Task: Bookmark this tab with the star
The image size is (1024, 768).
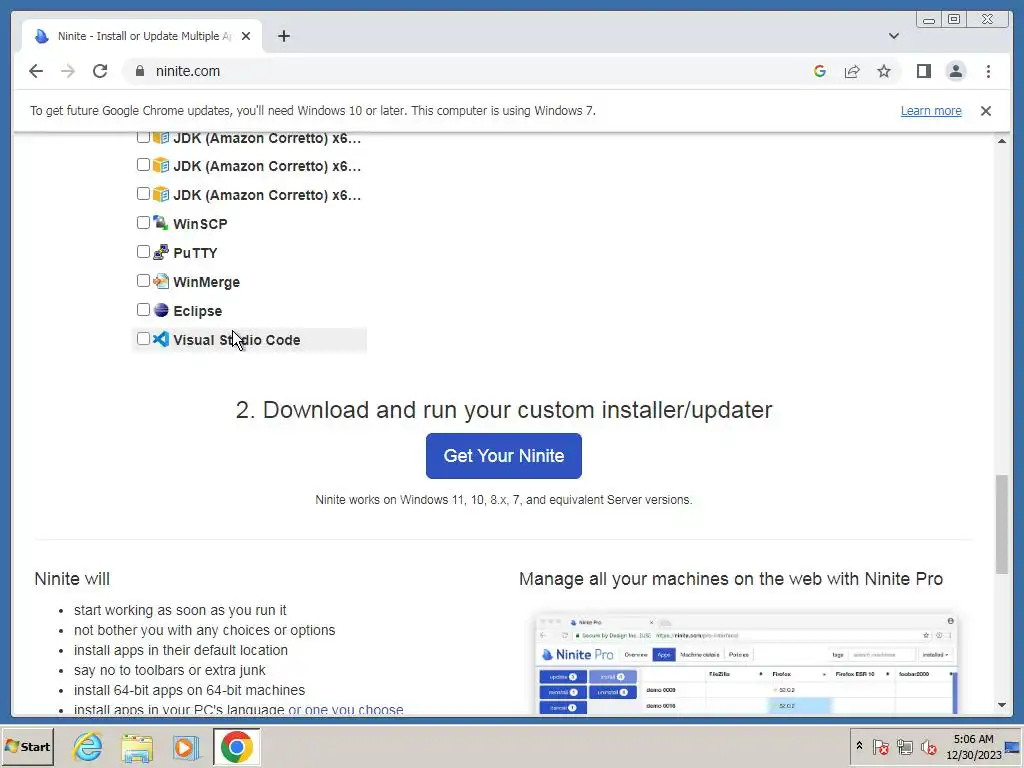Action: 884,71
